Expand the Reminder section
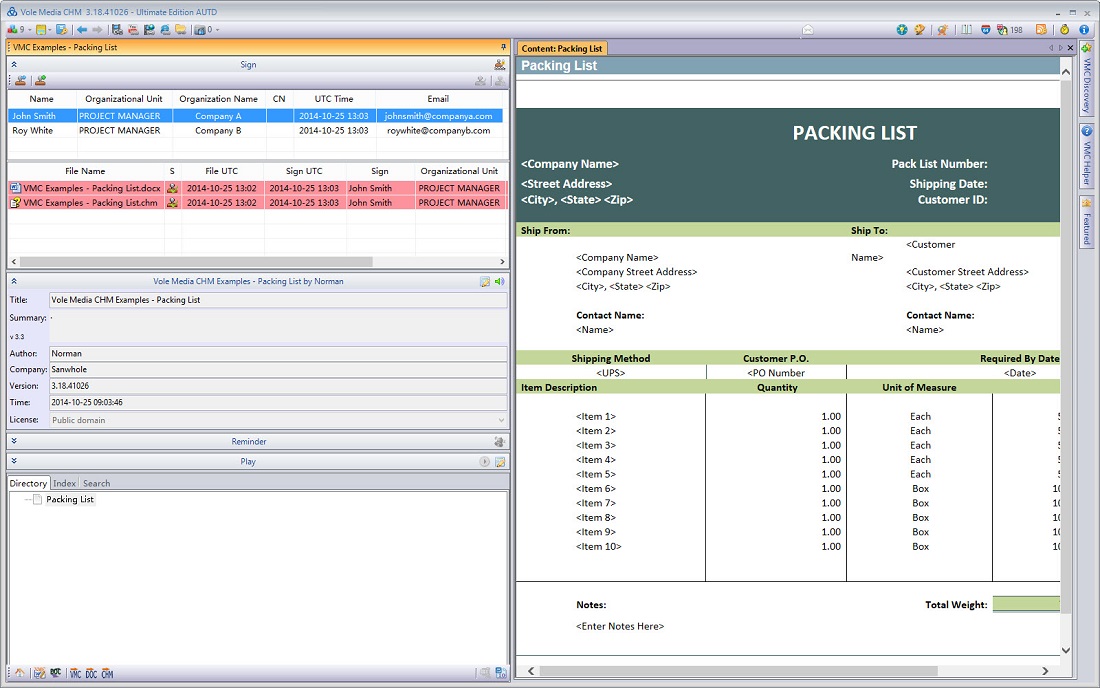The image size is (1100, 688). [14, 441]
